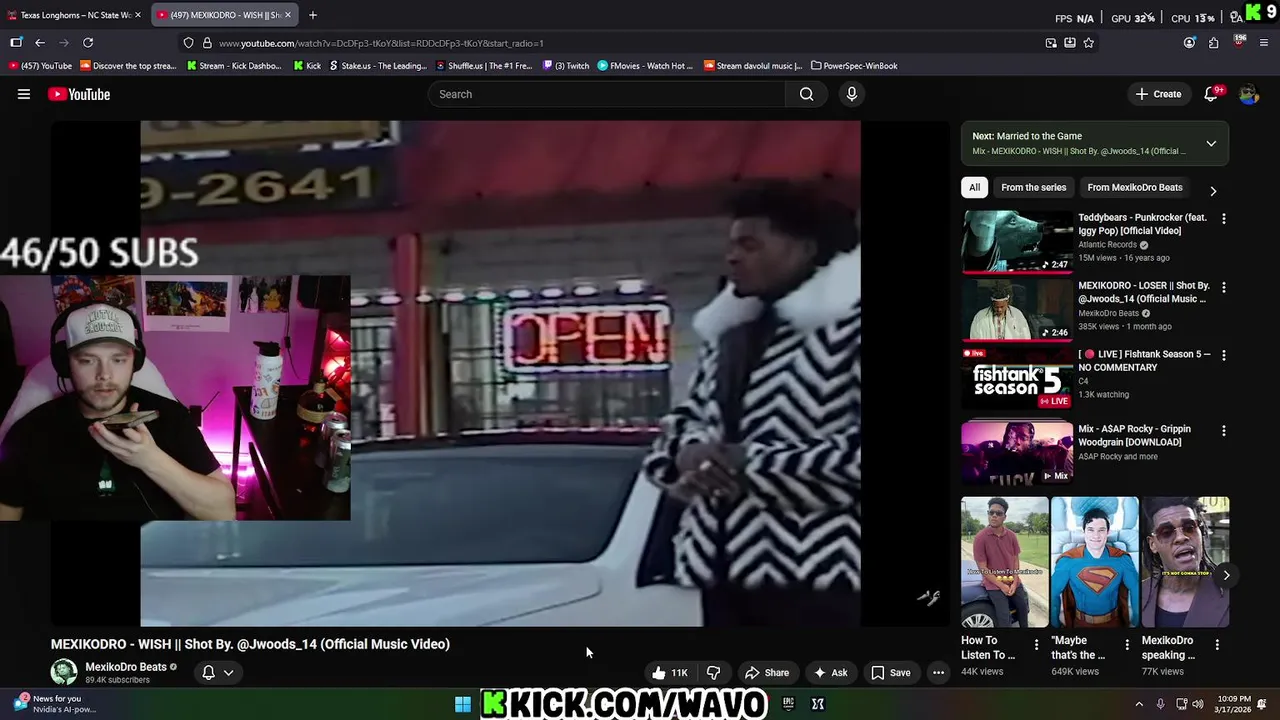Screen dimensions: 1280x720
Task: Select From MexikoDro Beats chip
Action: pos(1134,187)
